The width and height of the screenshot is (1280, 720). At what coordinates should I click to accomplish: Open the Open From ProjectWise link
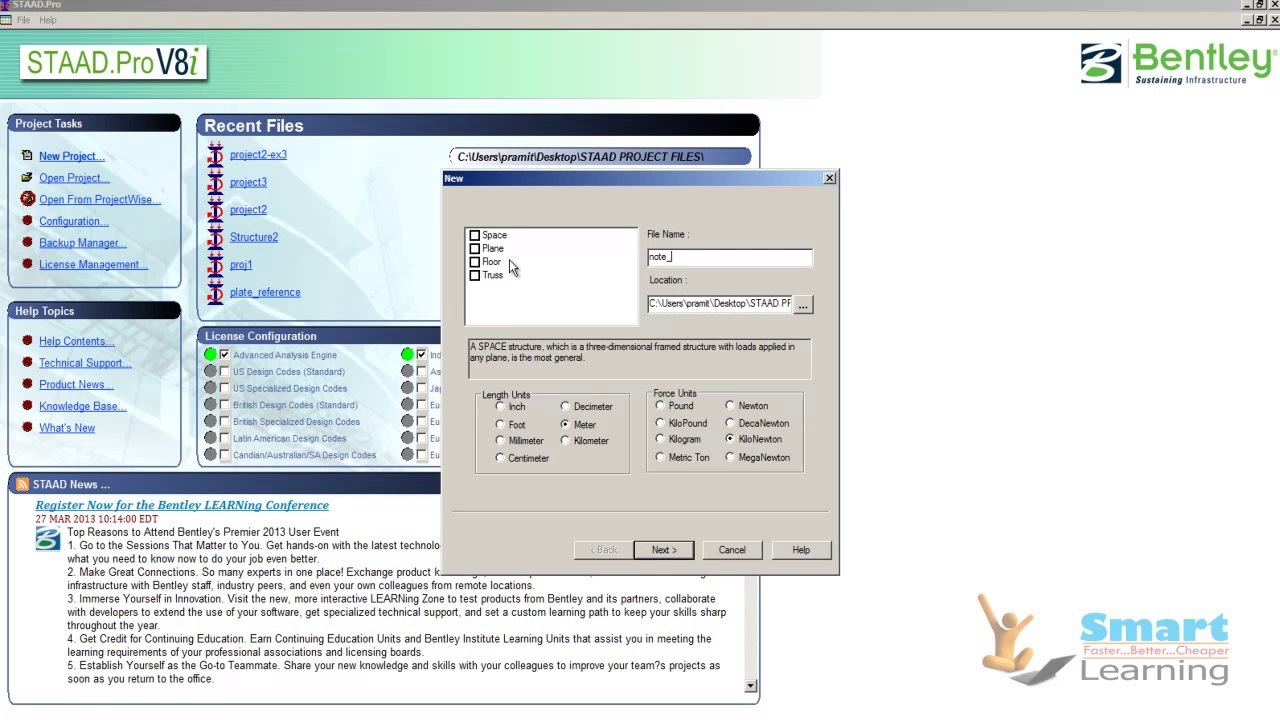[100, 200]
